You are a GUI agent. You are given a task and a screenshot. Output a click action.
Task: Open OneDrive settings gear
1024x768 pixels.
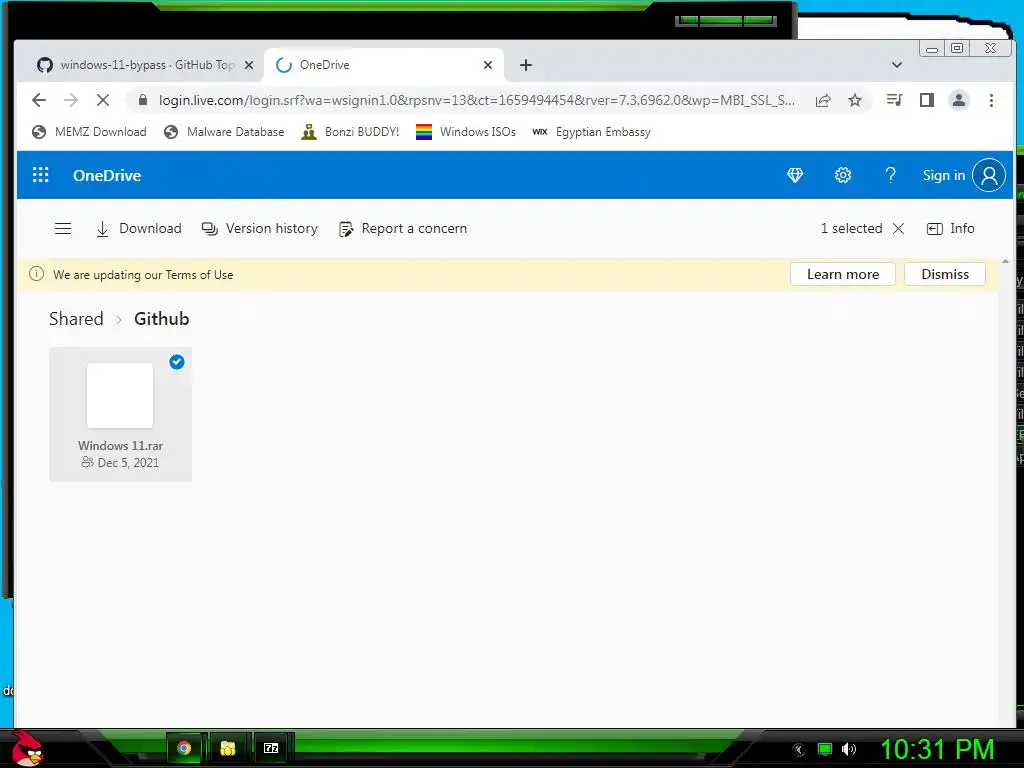point(842,175)
